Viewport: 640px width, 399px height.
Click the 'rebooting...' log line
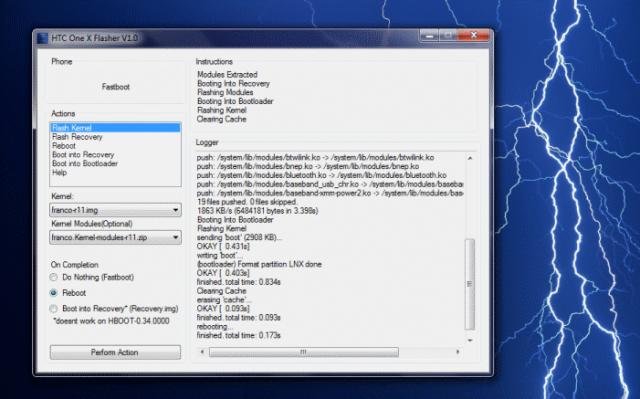(215, 327)
